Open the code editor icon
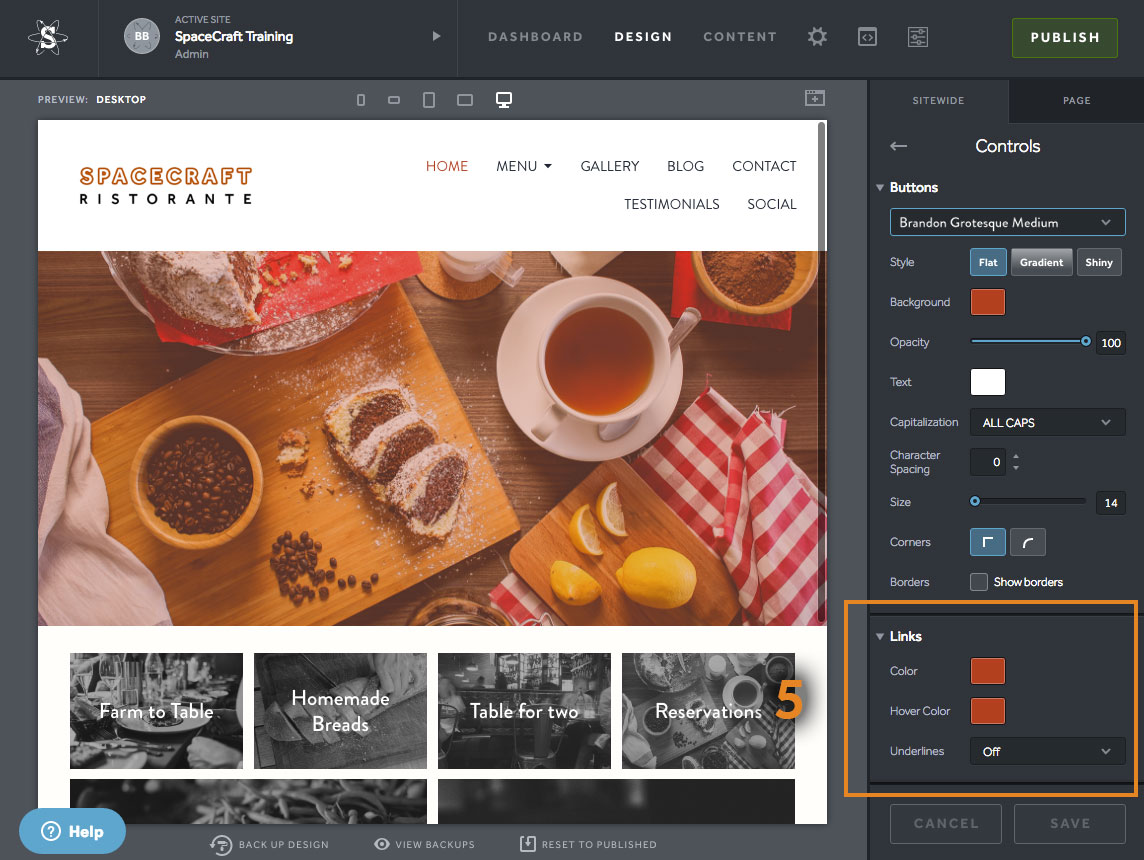The width and height of the screenshot is (1144, 860). click(867, 36)
